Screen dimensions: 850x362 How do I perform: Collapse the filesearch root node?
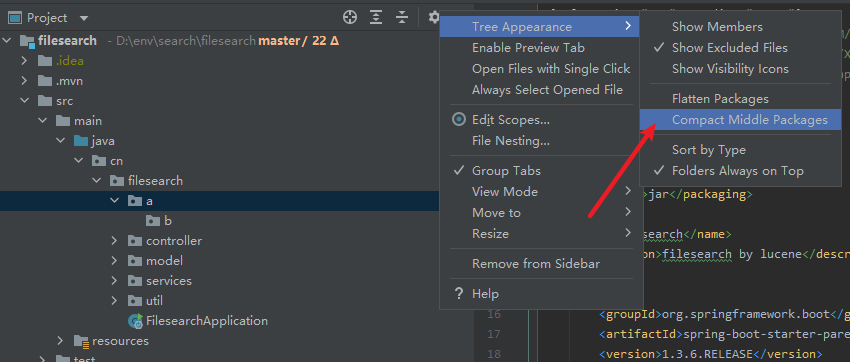pyautogui.click(x=7, y=41)
